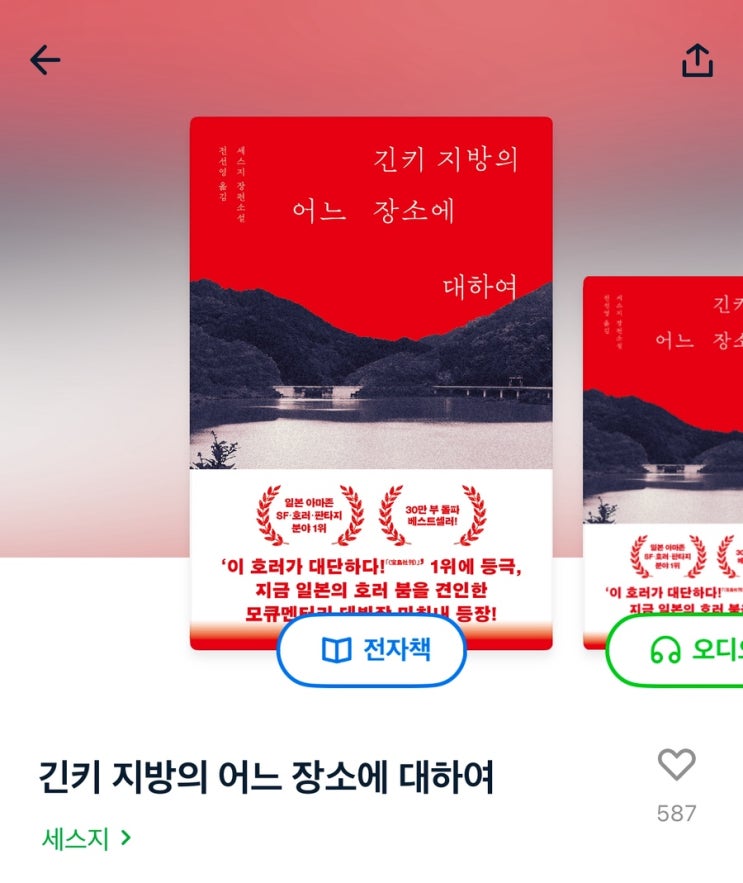The width and height of the screenshot is (743, 883).
Task: Select the 전자책 format button
Action: pos(371,650)
